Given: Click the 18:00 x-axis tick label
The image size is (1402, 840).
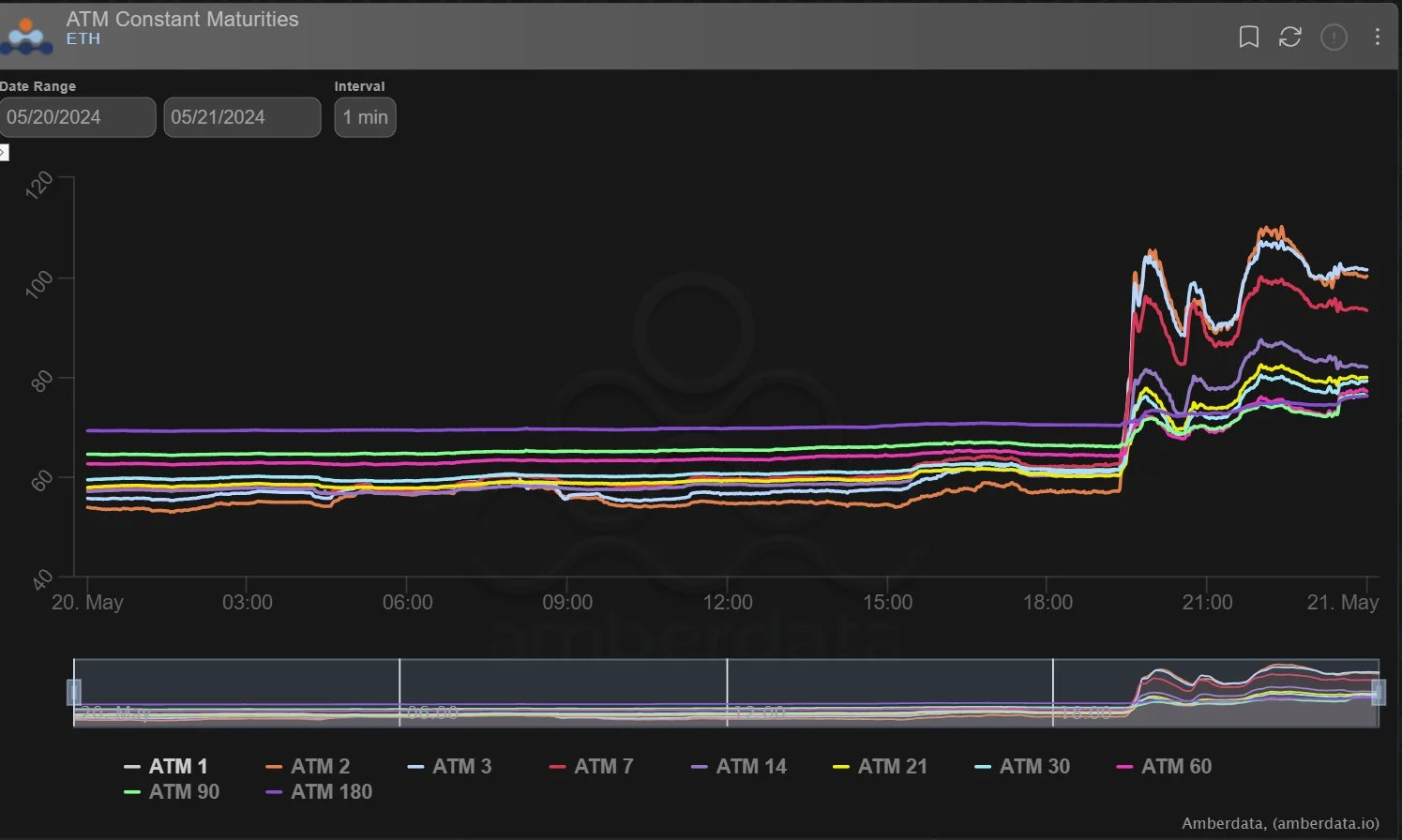Looking at the screenshot, I should (x=1048, y=602).
